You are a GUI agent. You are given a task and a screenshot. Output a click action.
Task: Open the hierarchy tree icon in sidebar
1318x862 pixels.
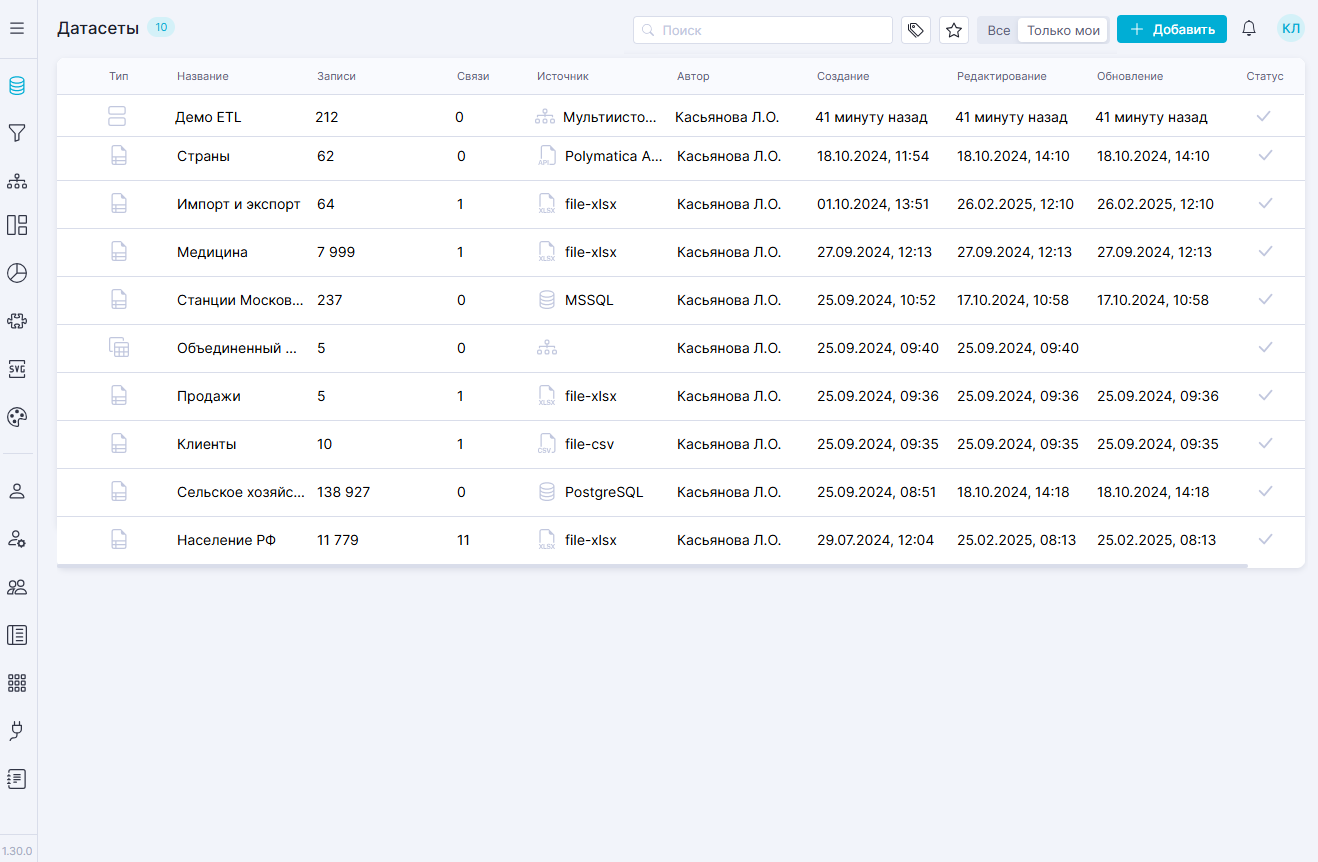click(x=17, y=181)
